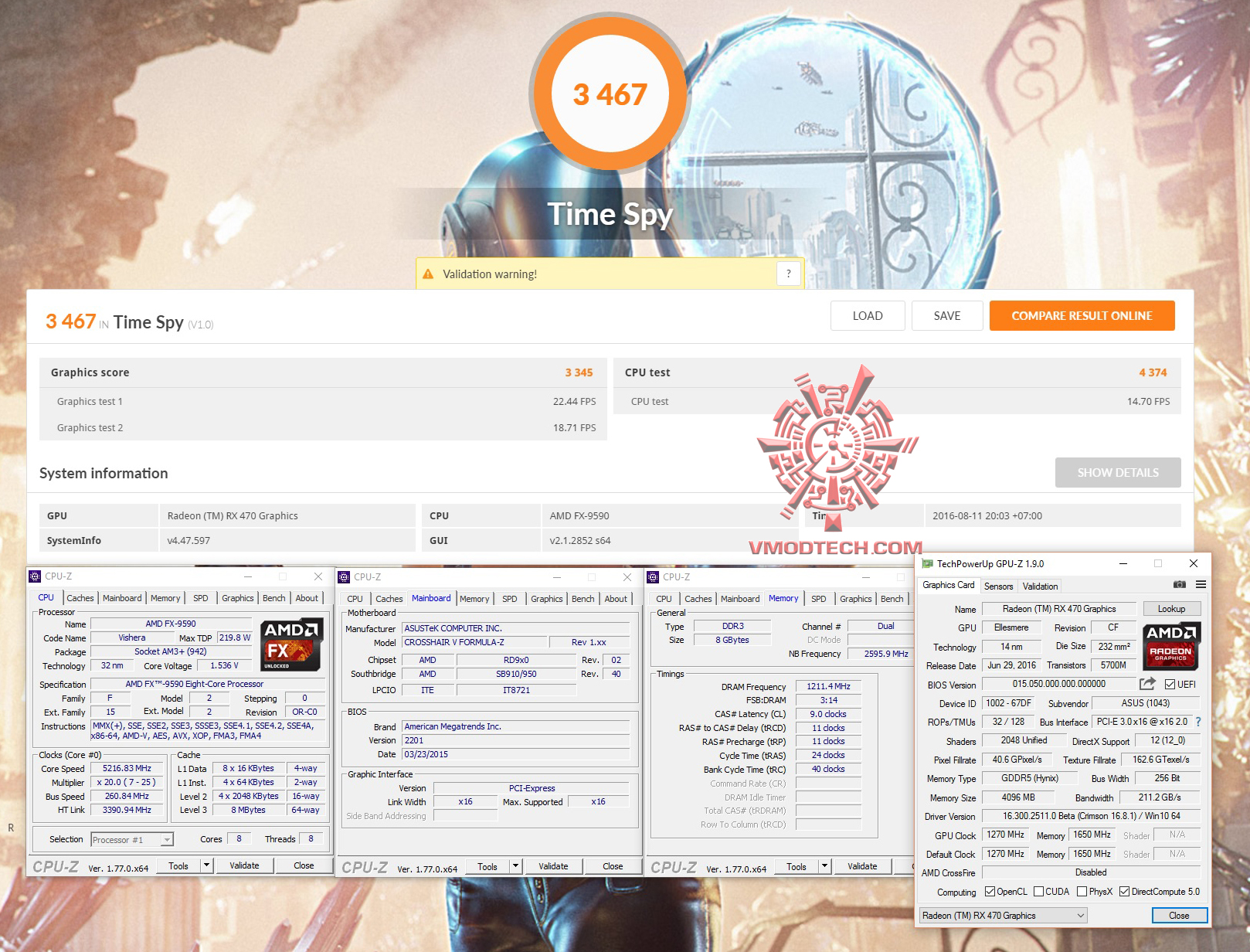Image resolution: width=1250 pixels, height=952 pixels.
Task: Select Bench tab in the first CPU-Z window
Action: click(274, 598)
